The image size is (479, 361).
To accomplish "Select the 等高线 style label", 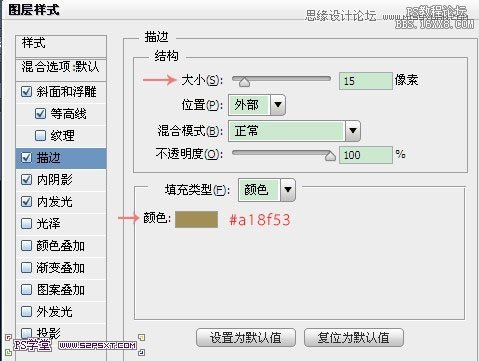I will pos(68,114).
